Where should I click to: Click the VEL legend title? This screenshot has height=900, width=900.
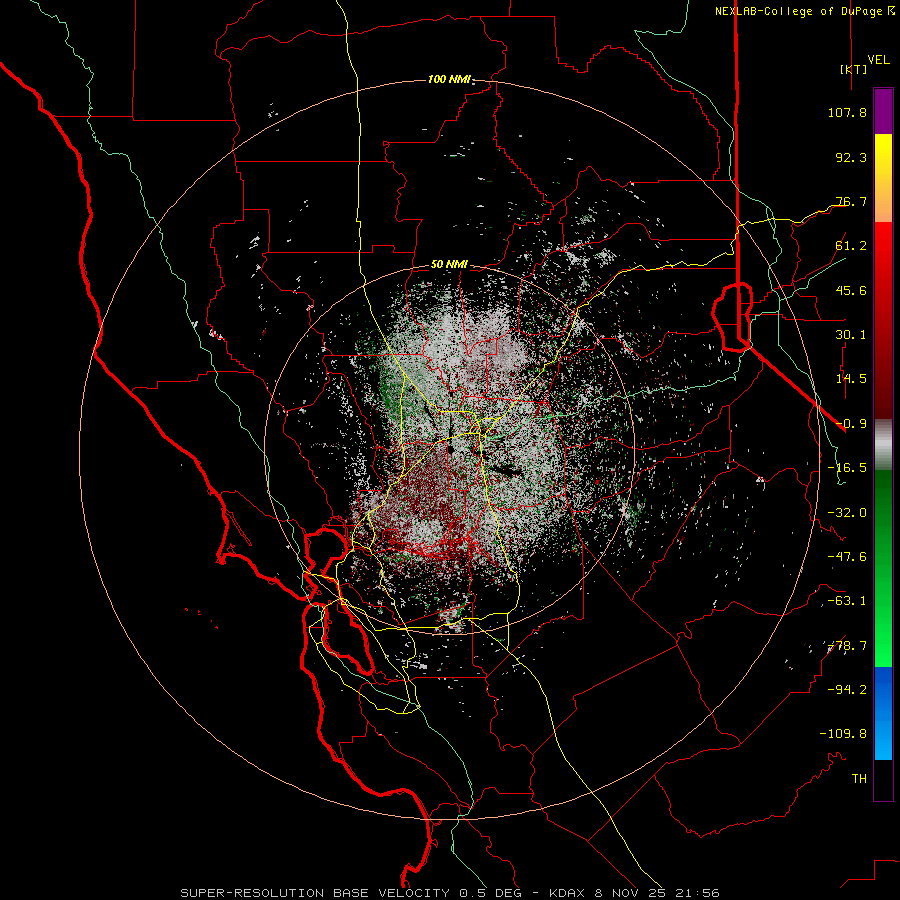click(x=878, y=60)
